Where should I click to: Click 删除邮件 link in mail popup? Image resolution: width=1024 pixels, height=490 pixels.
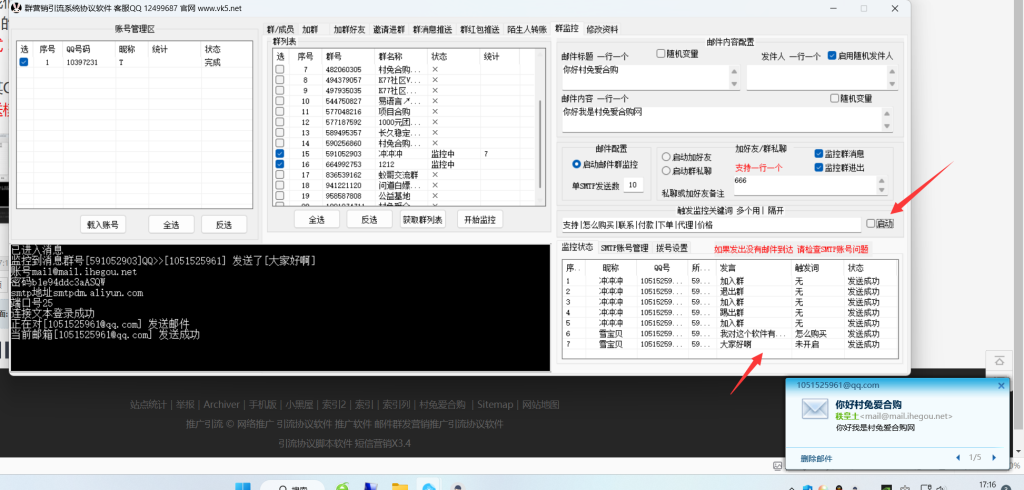[816, 458]
